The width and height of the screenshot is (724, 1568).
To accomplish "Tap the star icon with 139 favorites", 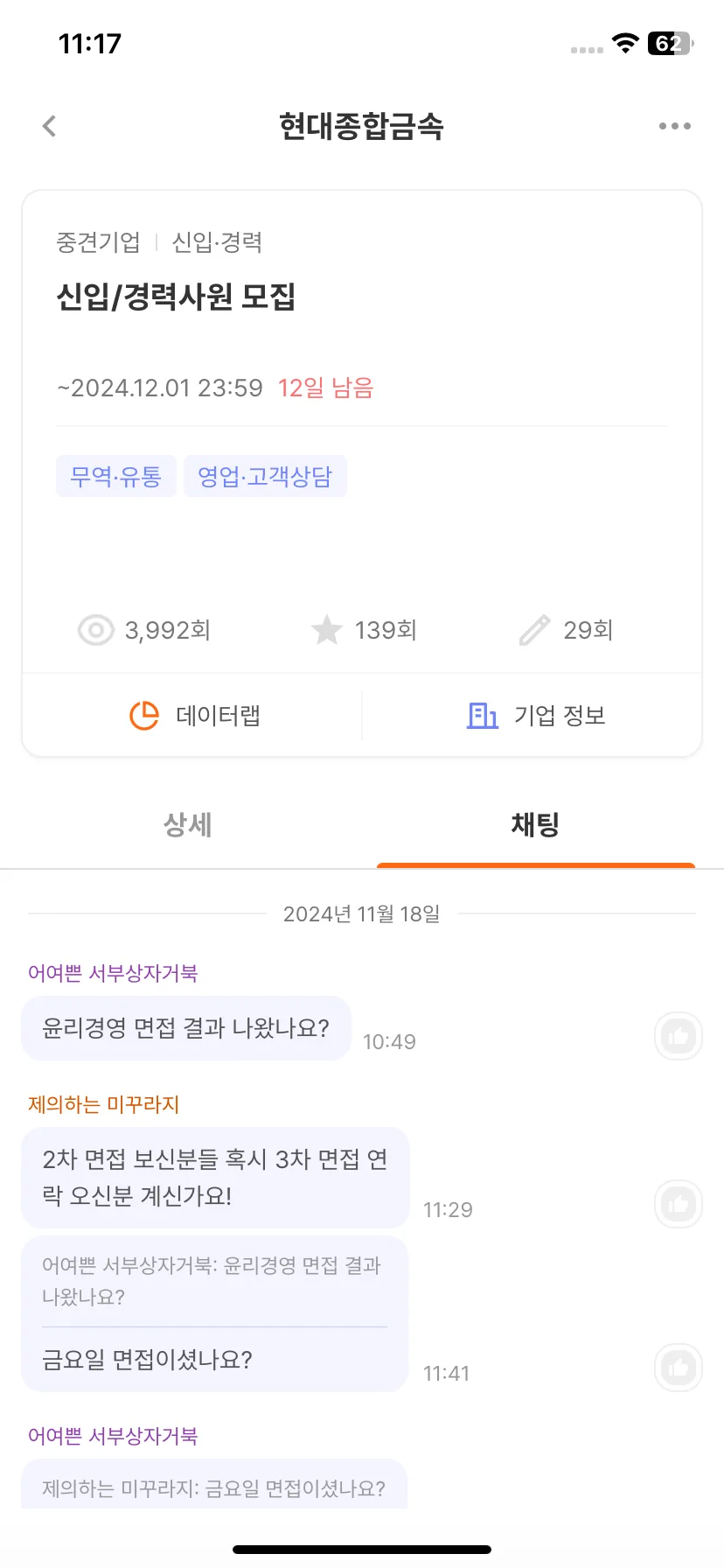I will 327,630.
